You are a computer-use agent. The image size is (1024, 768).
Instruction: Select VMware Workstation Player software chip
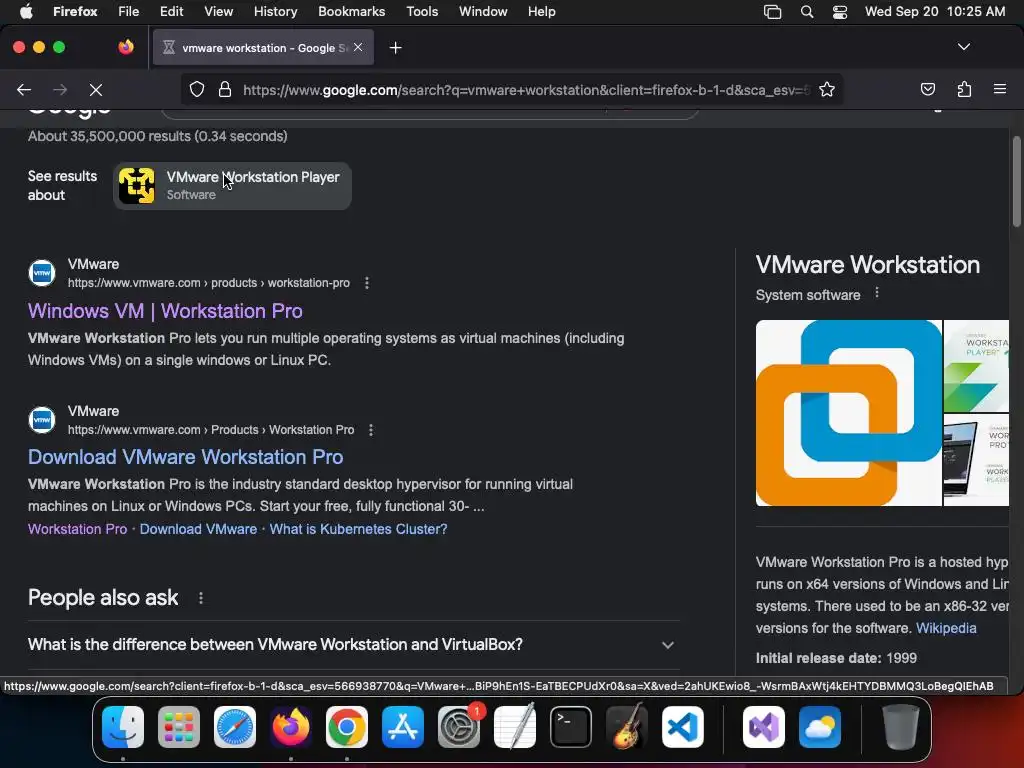pyautogui.click(x=232, y=186)
